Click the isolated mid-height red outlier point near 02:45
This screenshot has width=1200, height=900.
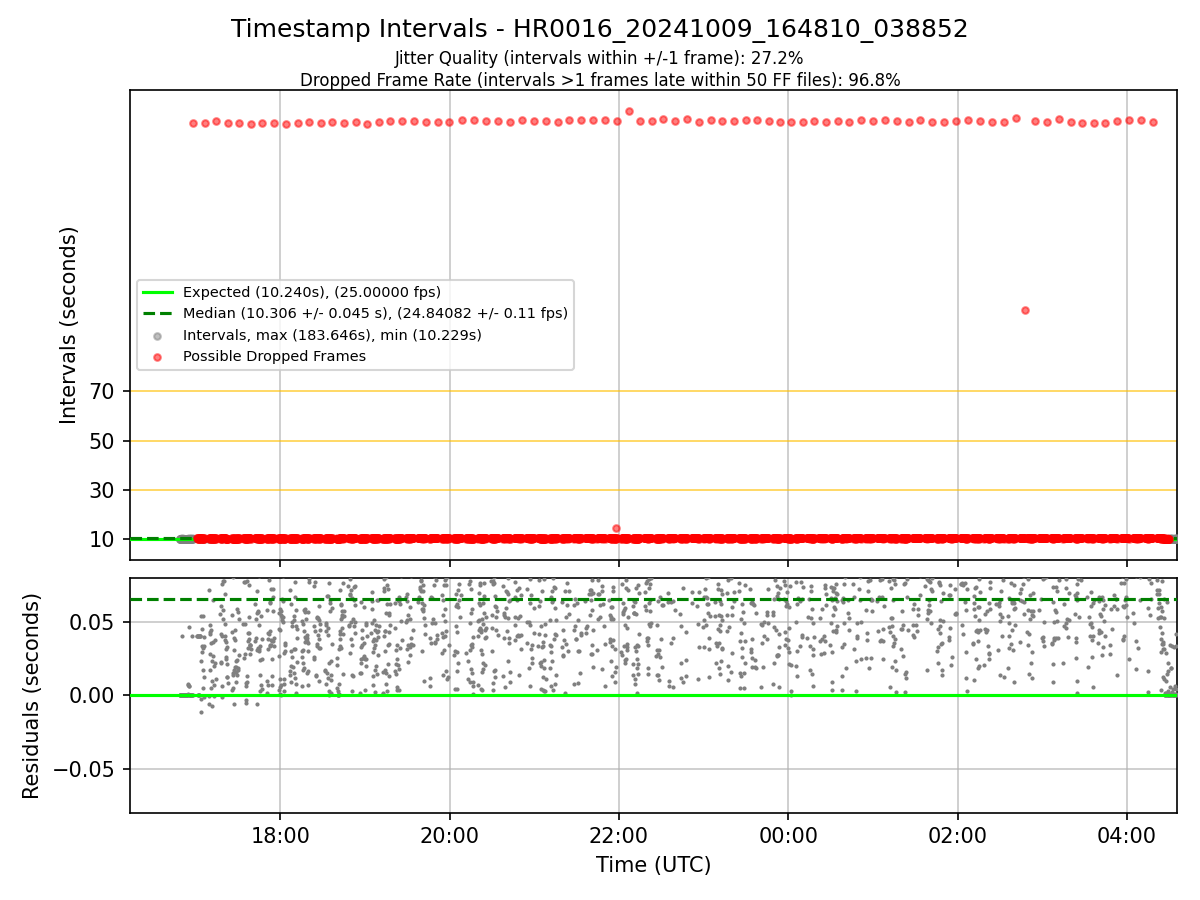tap(1025, 310)
